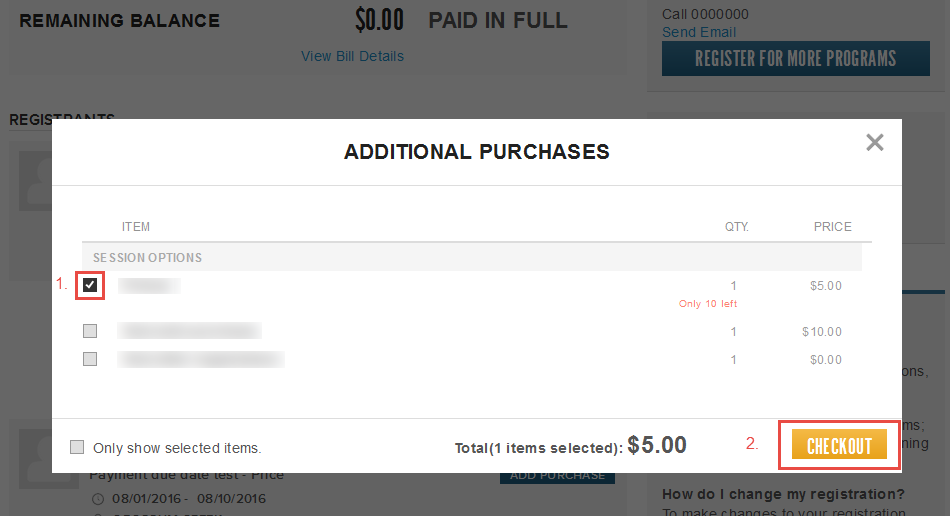
Task: Click the partially hidden Add Purchase button
Action: [557, 477]
